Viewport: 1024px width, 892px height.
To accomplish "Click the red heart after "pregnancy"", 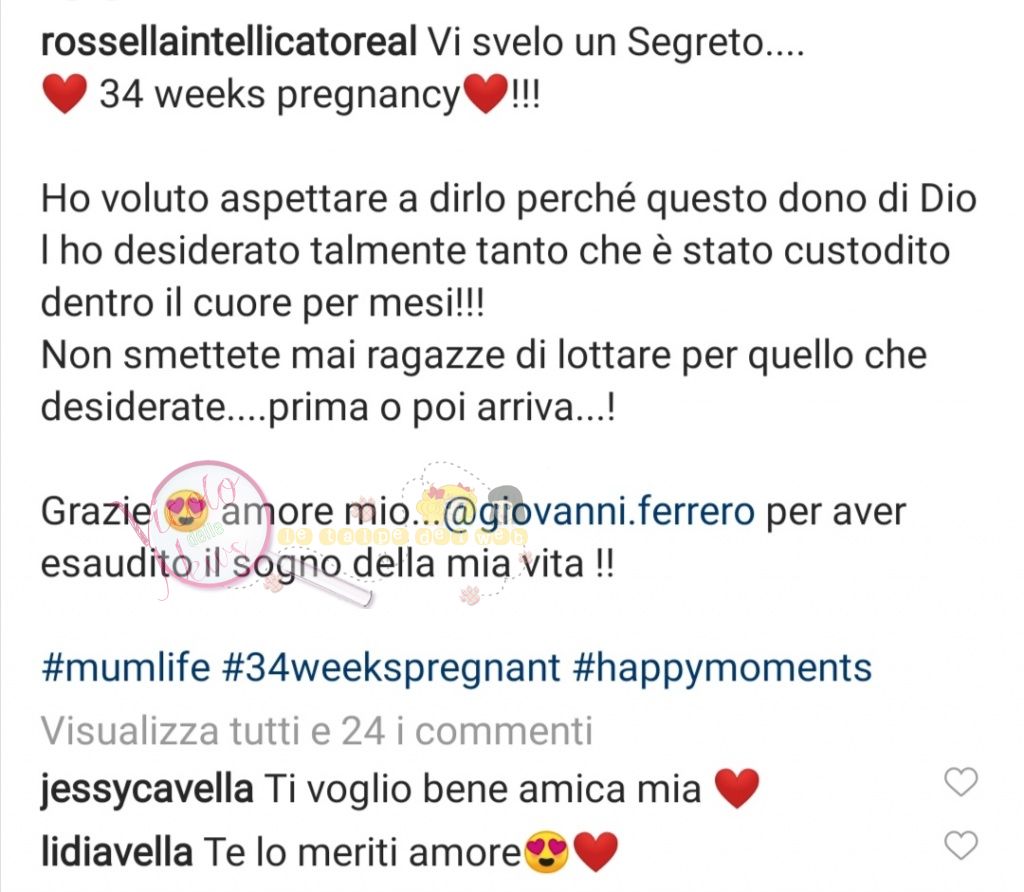I will 485,93.
